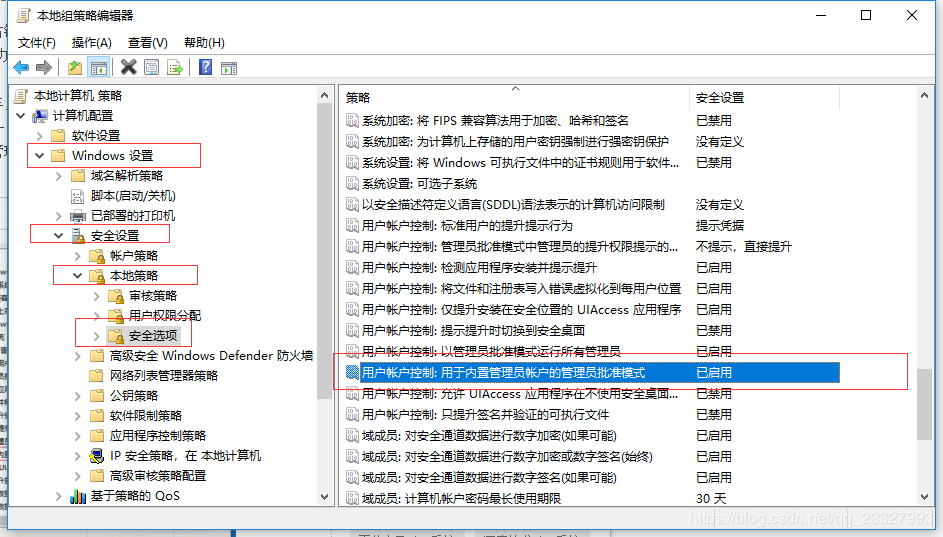Click the up one level folder icon
The width and height of the screenshot is (943, 537).
click(75, 67)
